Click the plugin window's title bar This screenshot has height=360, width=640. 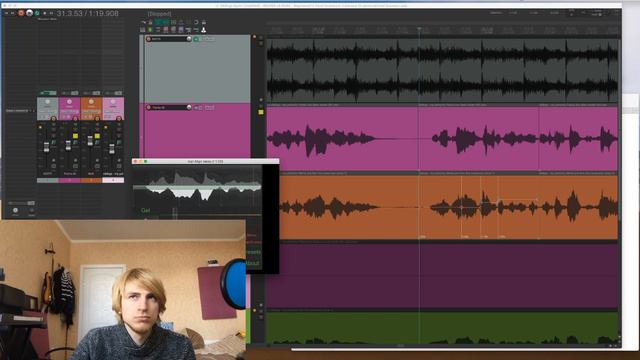pos(206,161)
